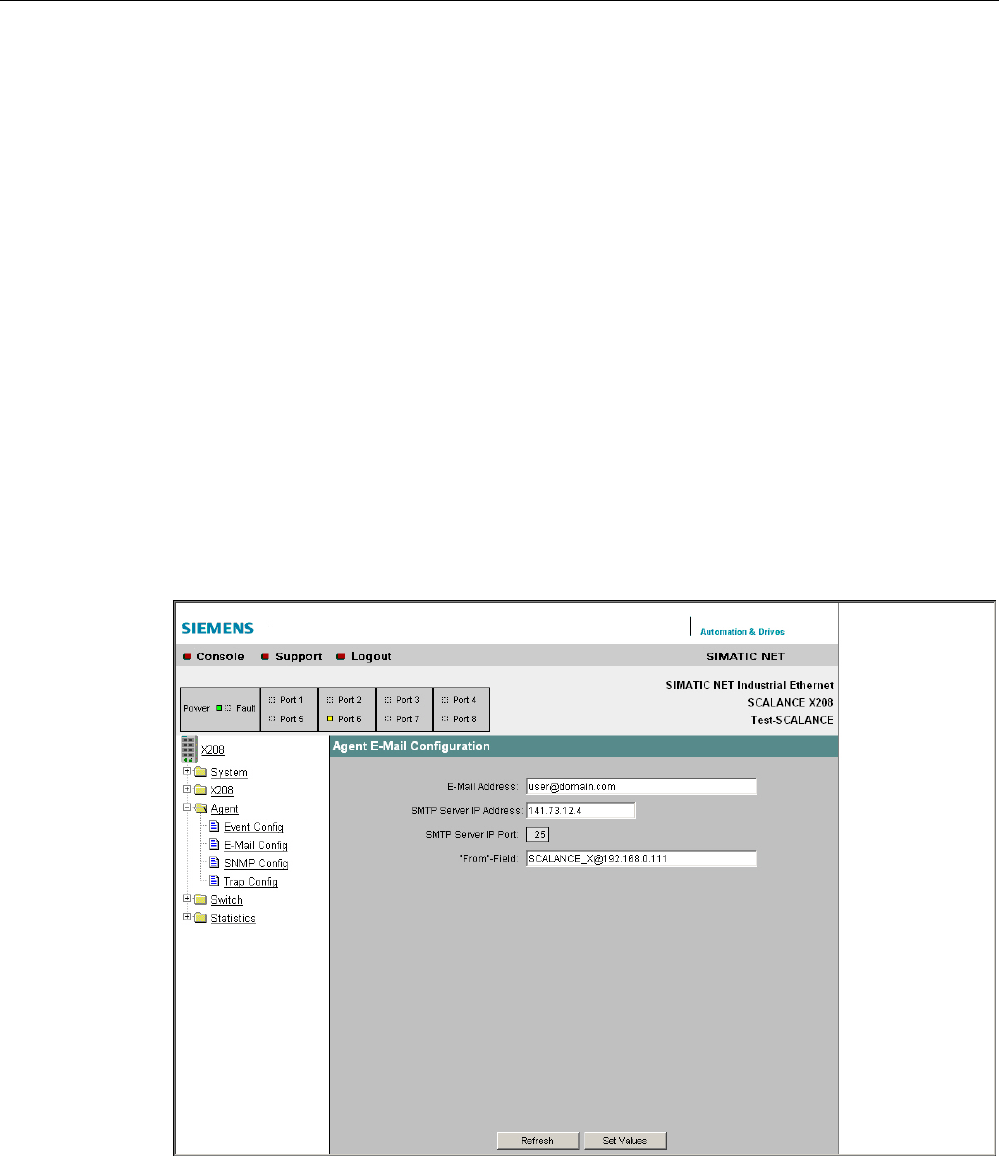Click the Set Values button

tap(625, 1141)
